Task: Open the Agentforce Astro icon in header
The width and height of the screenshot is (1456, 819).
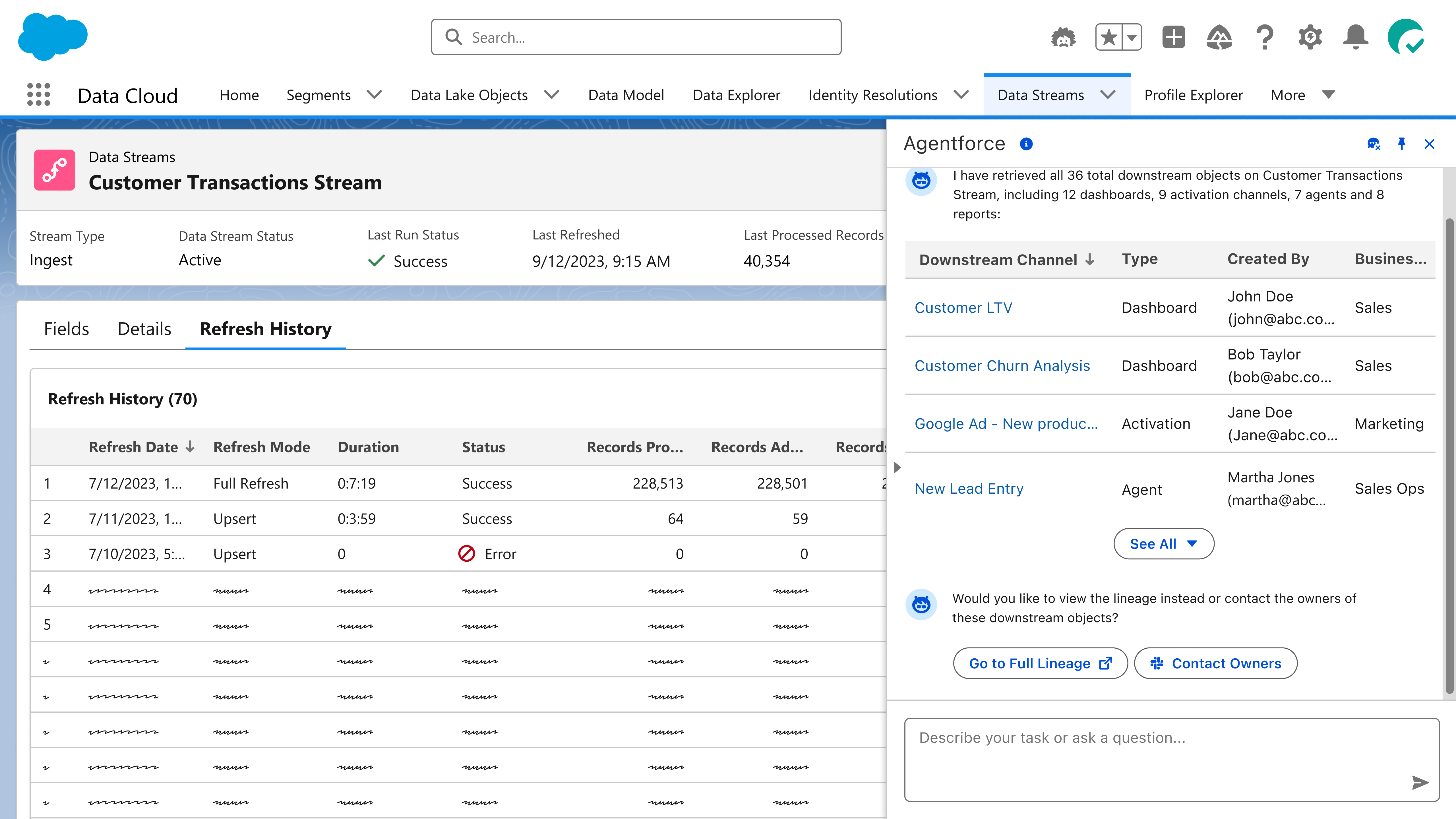Action: 1063,37
